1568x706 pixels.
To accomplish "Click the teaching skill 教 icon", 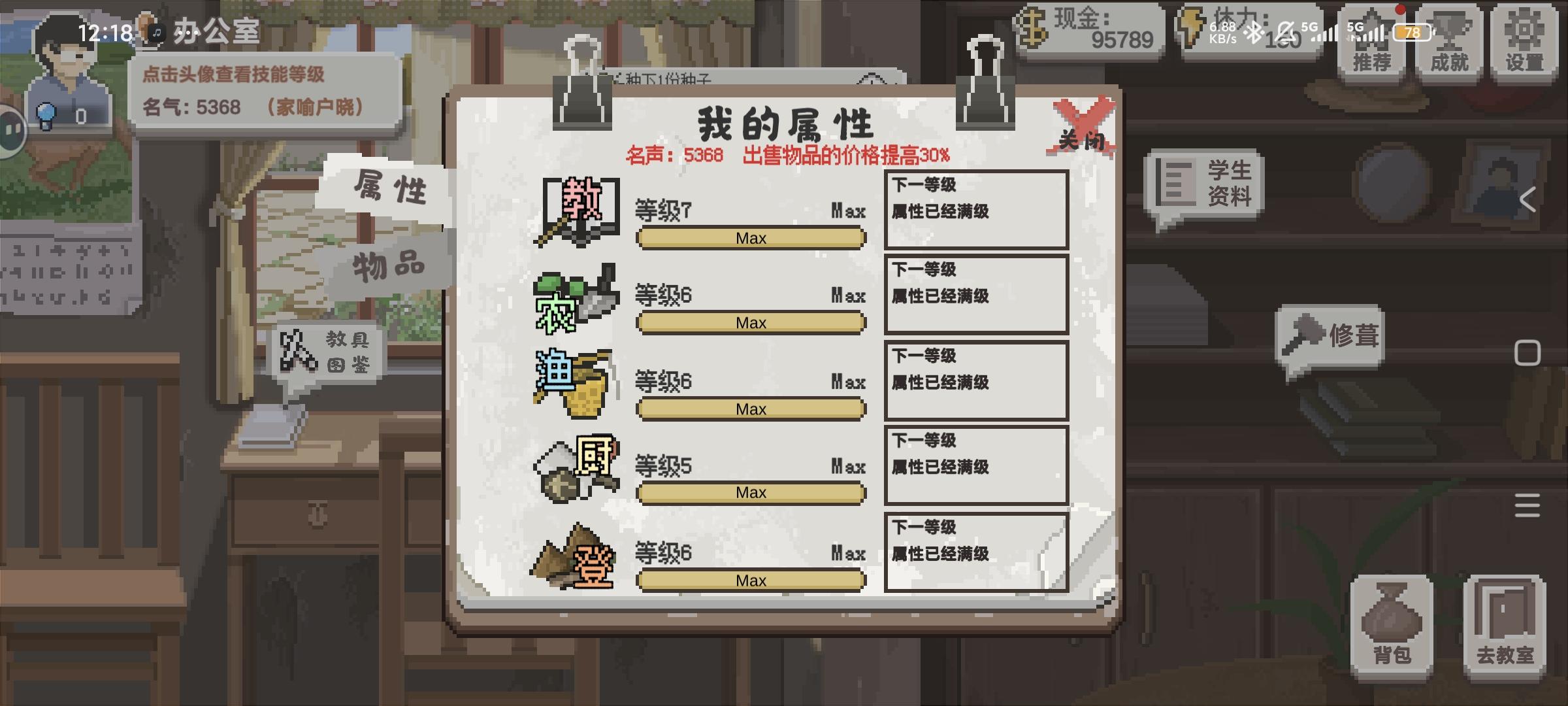I will point(578,210).
